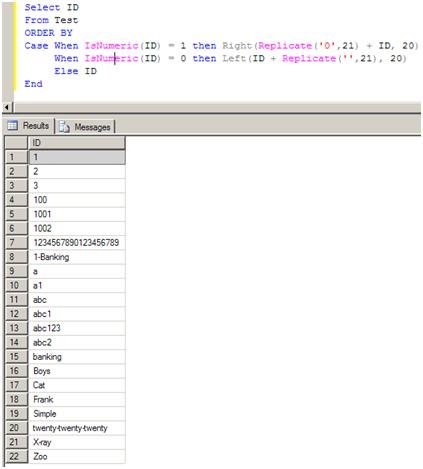Click the horizontal scrollbar track of editor
423x469 pixels.
217,108
